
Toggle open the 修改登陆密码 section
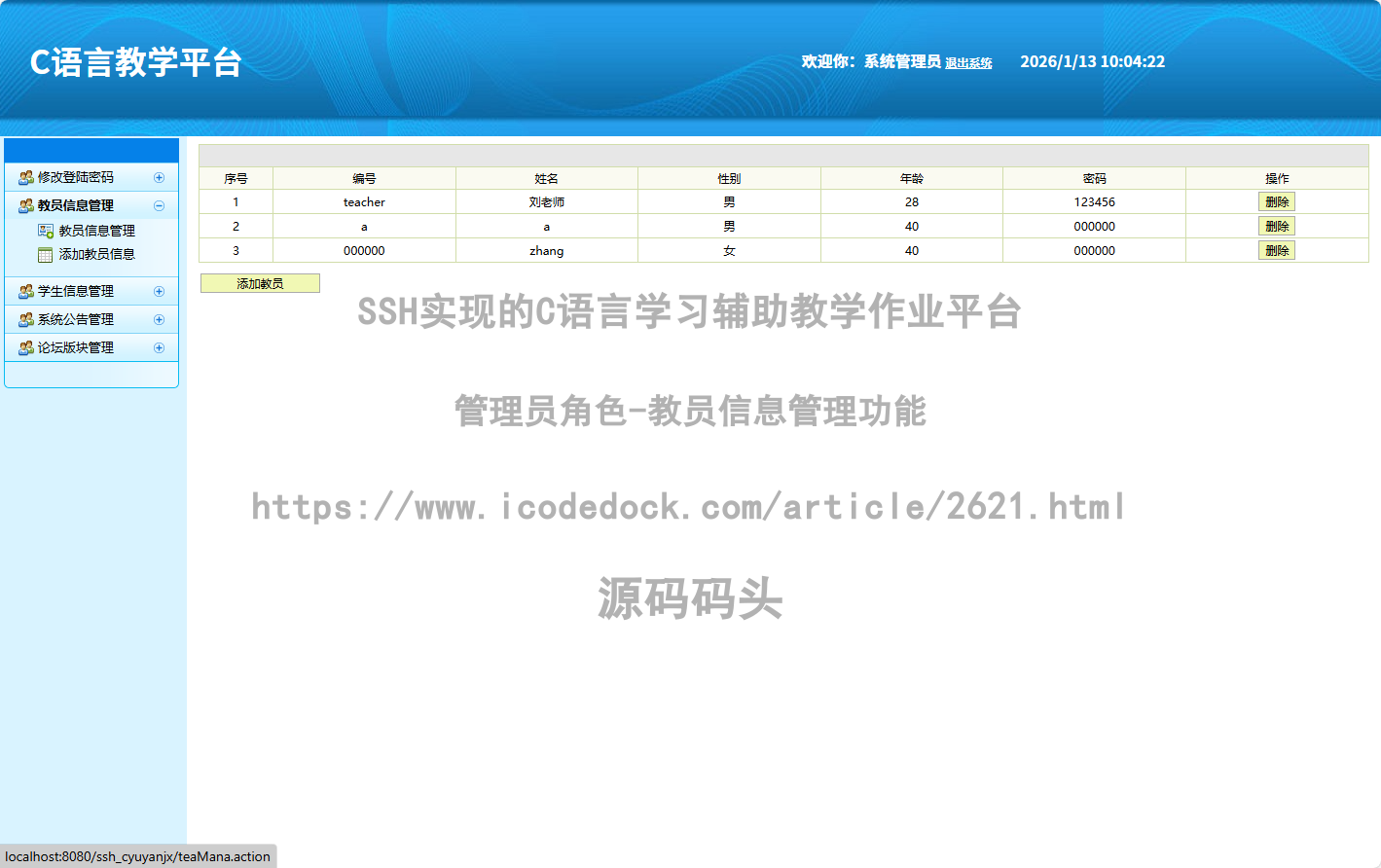point(159,177)
